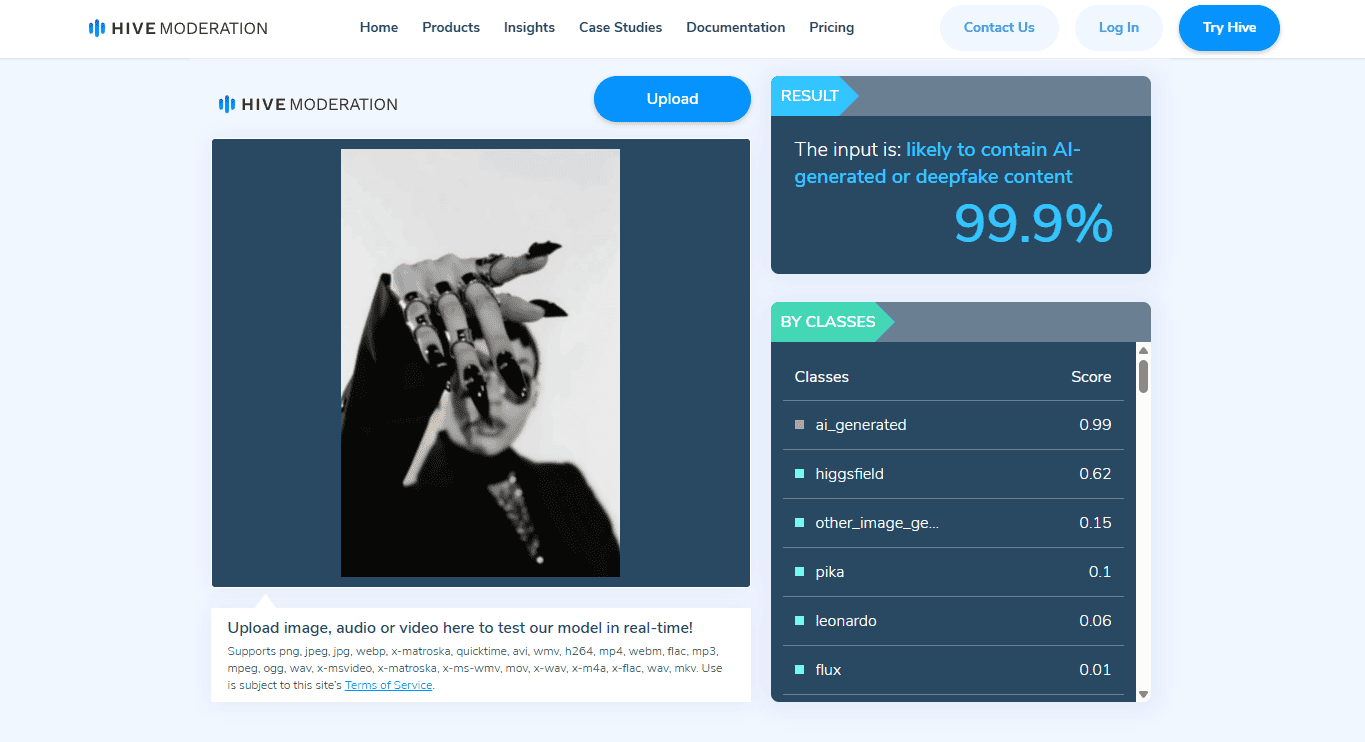Click the classes panel scrollbar thumb
The height and width of the screenshot is (742, 1365).
point(1143,376)
